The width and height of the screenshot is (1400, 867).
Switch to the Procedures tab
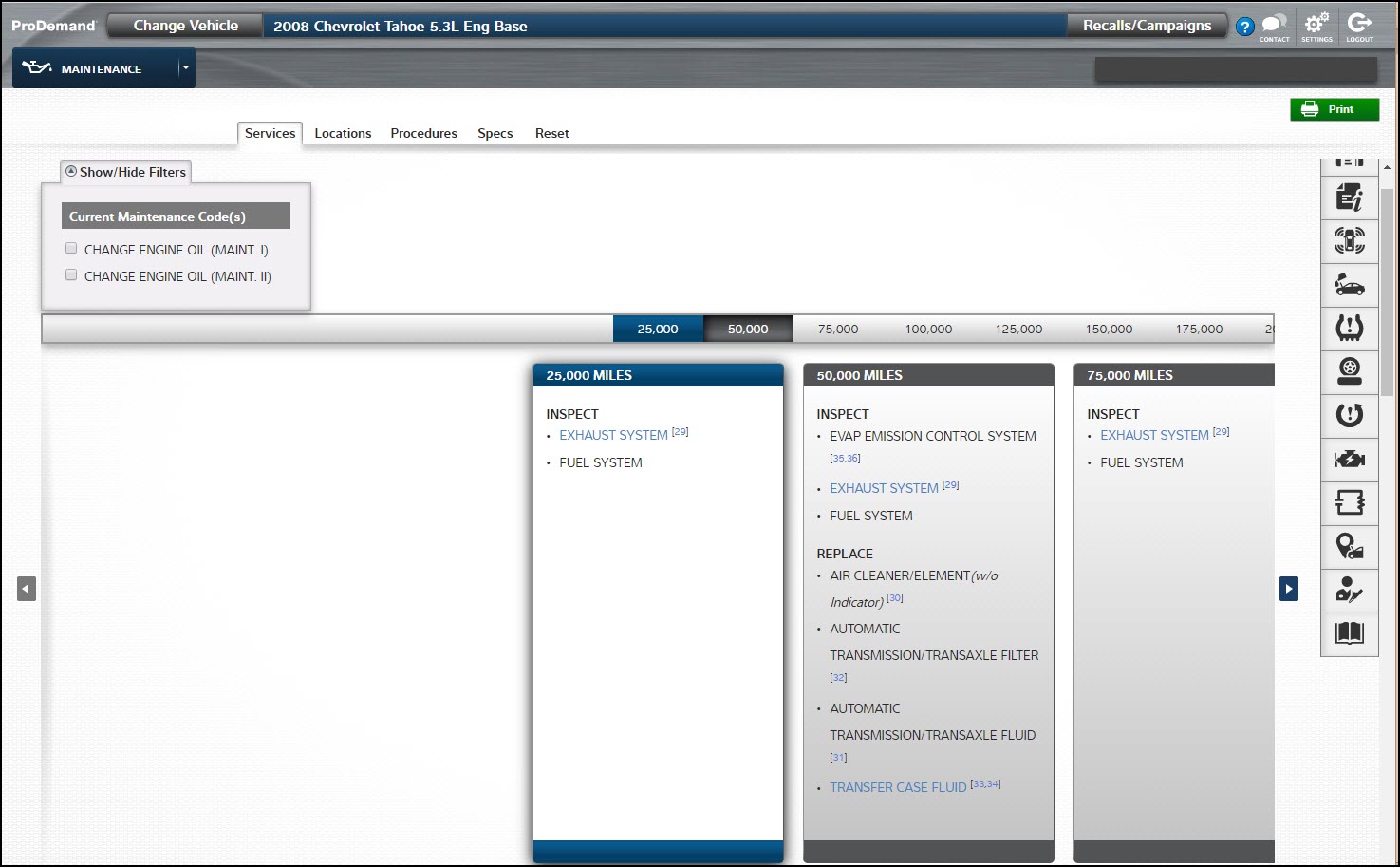423,134
